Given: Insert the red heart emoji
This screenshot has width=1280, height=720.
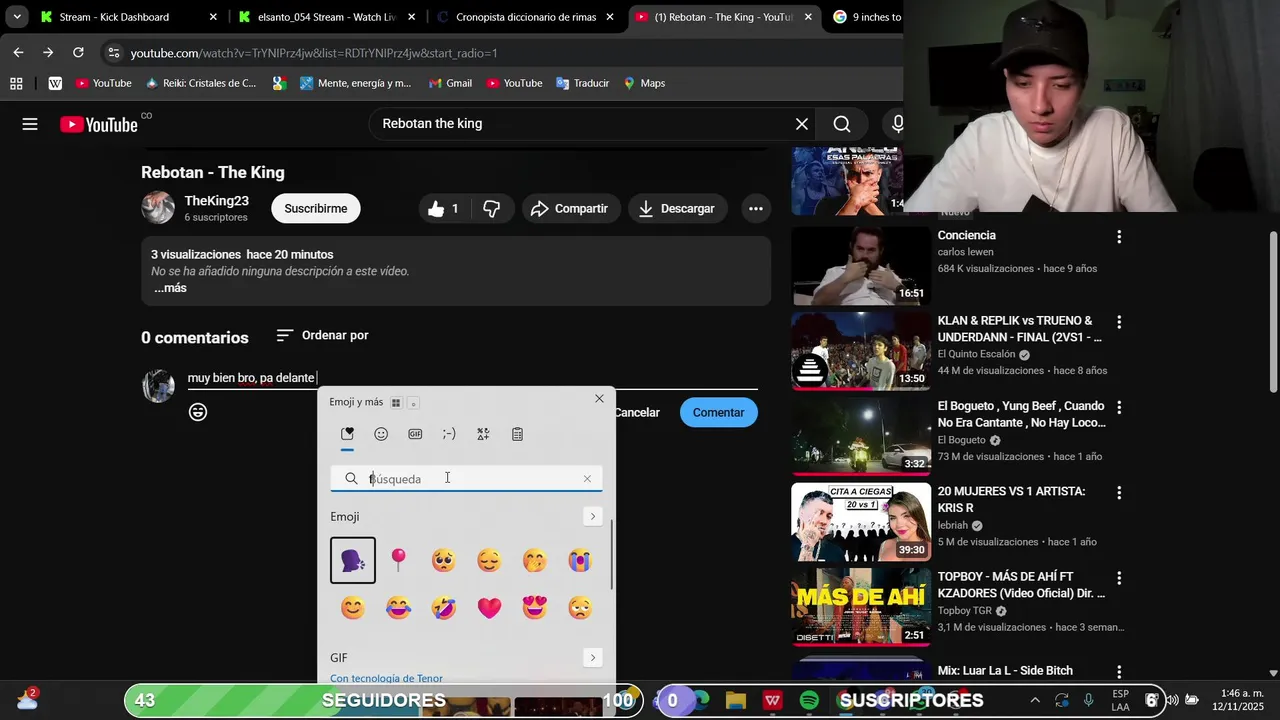Looking at the screenshot, I should coord(489,607).
